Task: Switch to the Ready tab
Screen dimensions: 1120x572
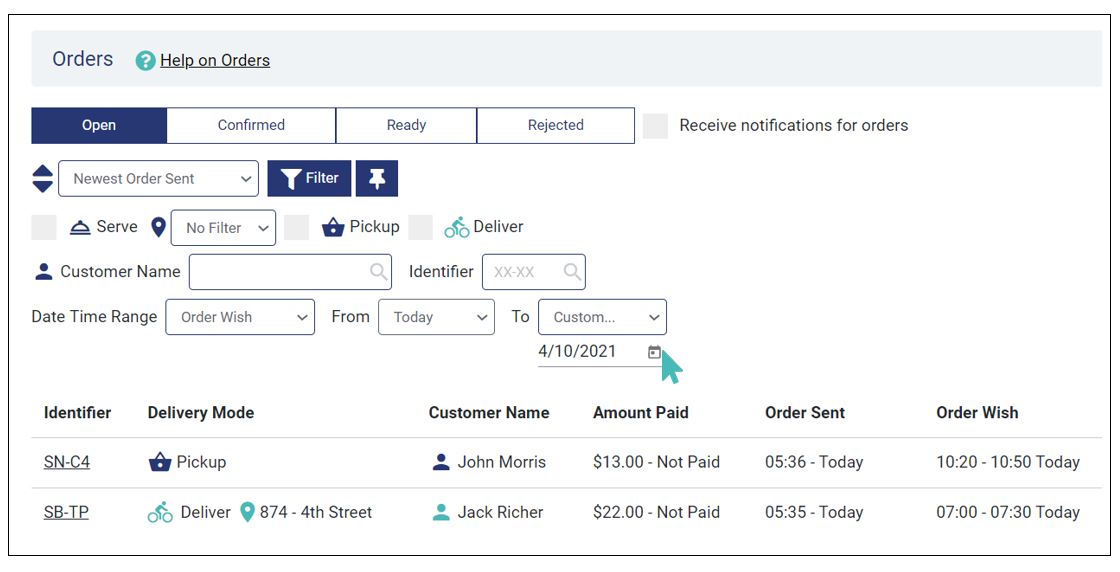Action: [x=406, y=126]
